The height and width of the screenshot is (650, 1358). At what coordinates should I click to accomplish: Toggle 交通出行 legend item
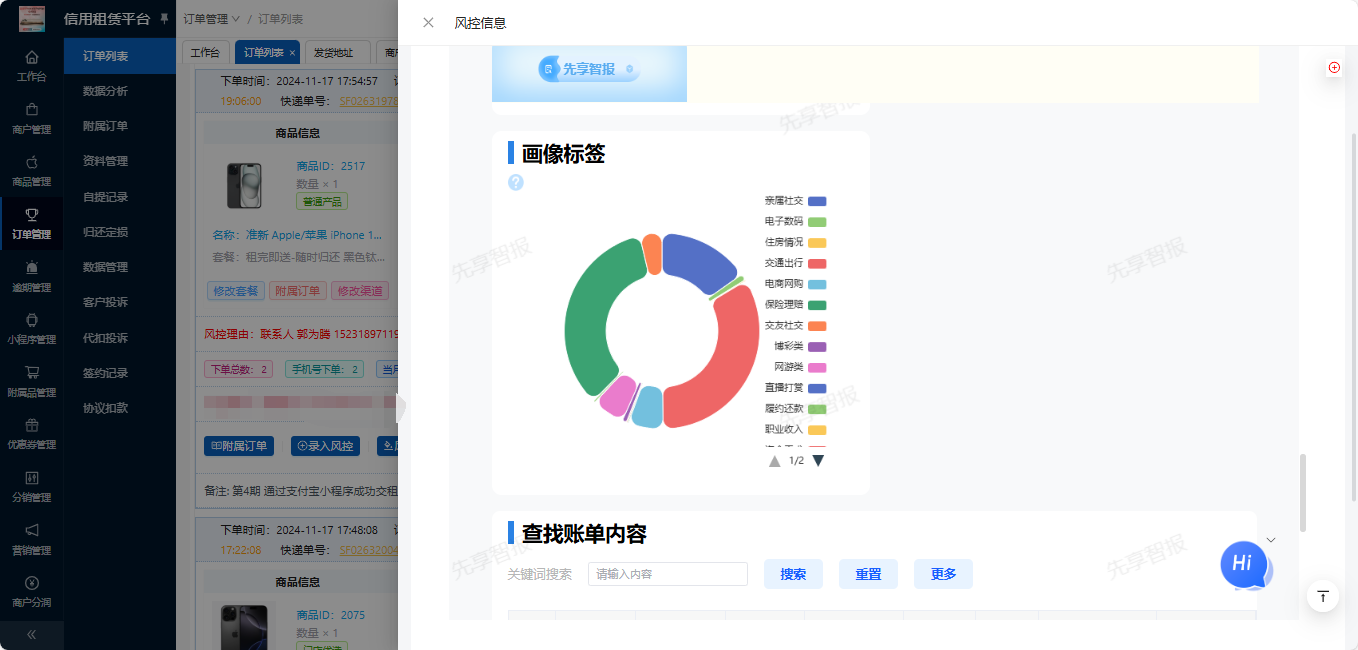(x=795, y=263)
